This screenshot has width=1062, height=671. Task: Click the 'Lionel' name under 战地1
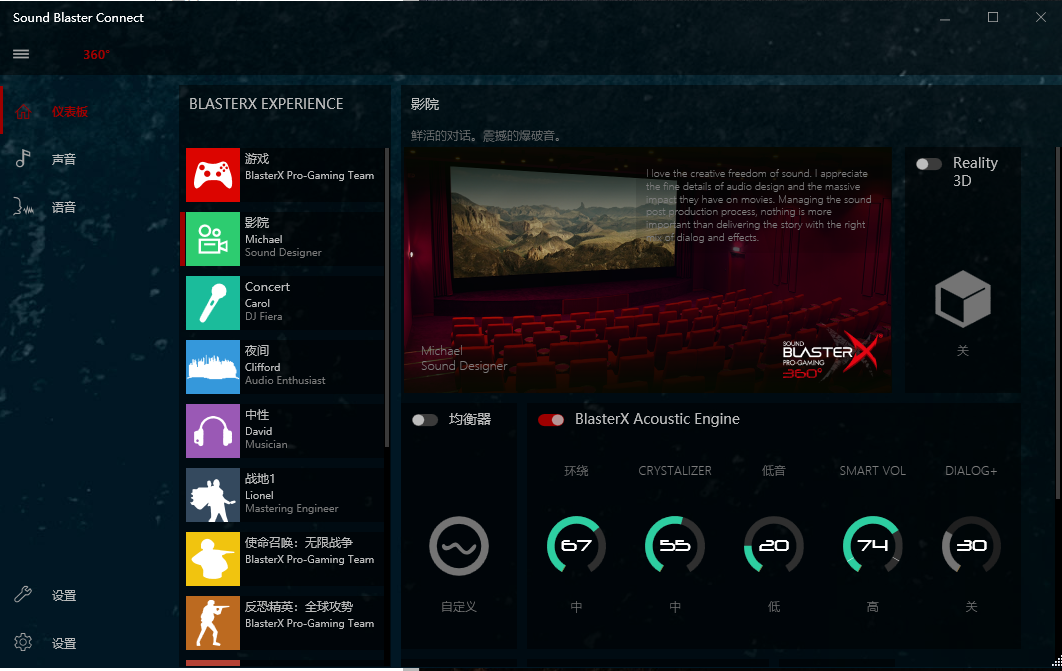pyautogui.click(x=259, y=495)
